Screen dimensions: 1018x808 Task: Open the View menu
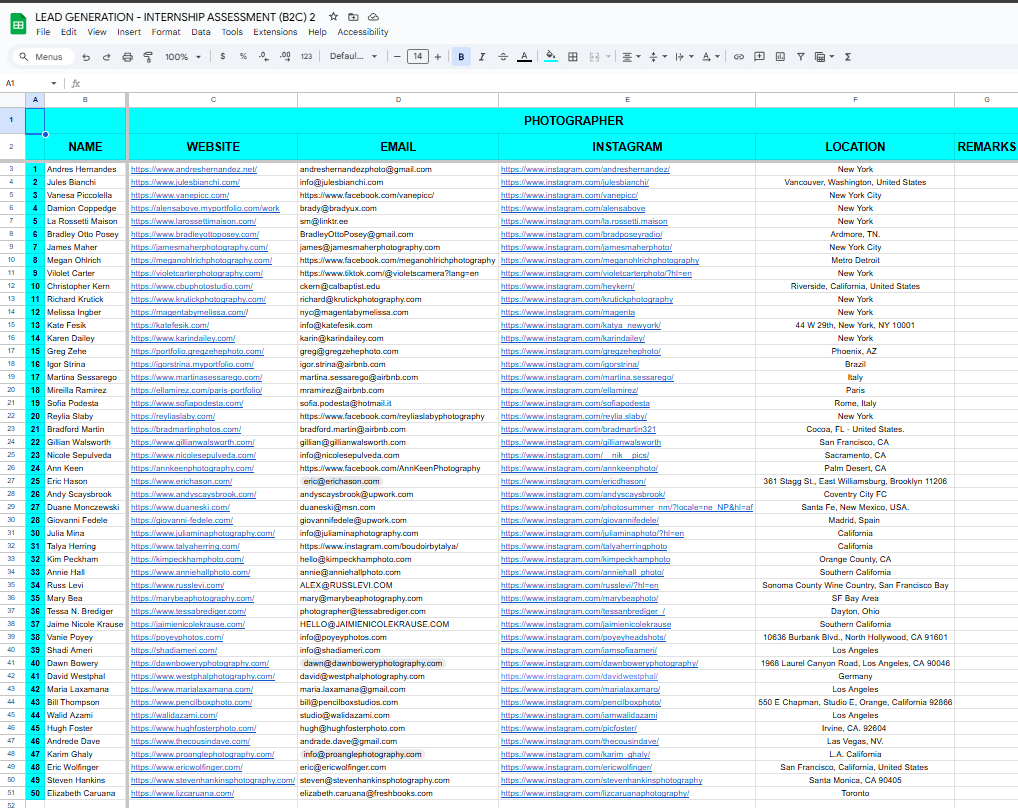click(97, 32)
